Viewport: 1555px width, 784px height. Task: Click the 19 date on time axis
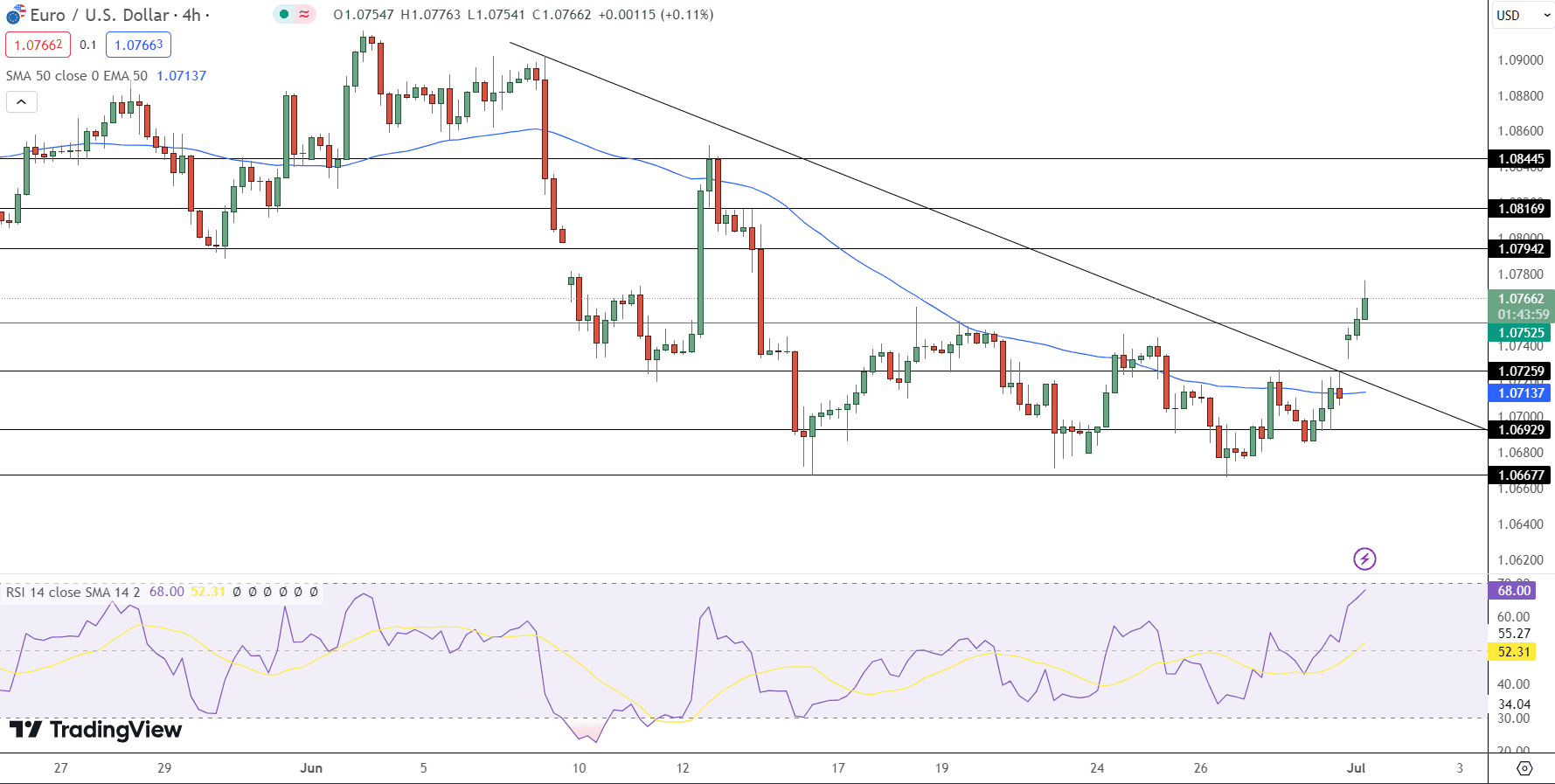(x=941, y=768)
